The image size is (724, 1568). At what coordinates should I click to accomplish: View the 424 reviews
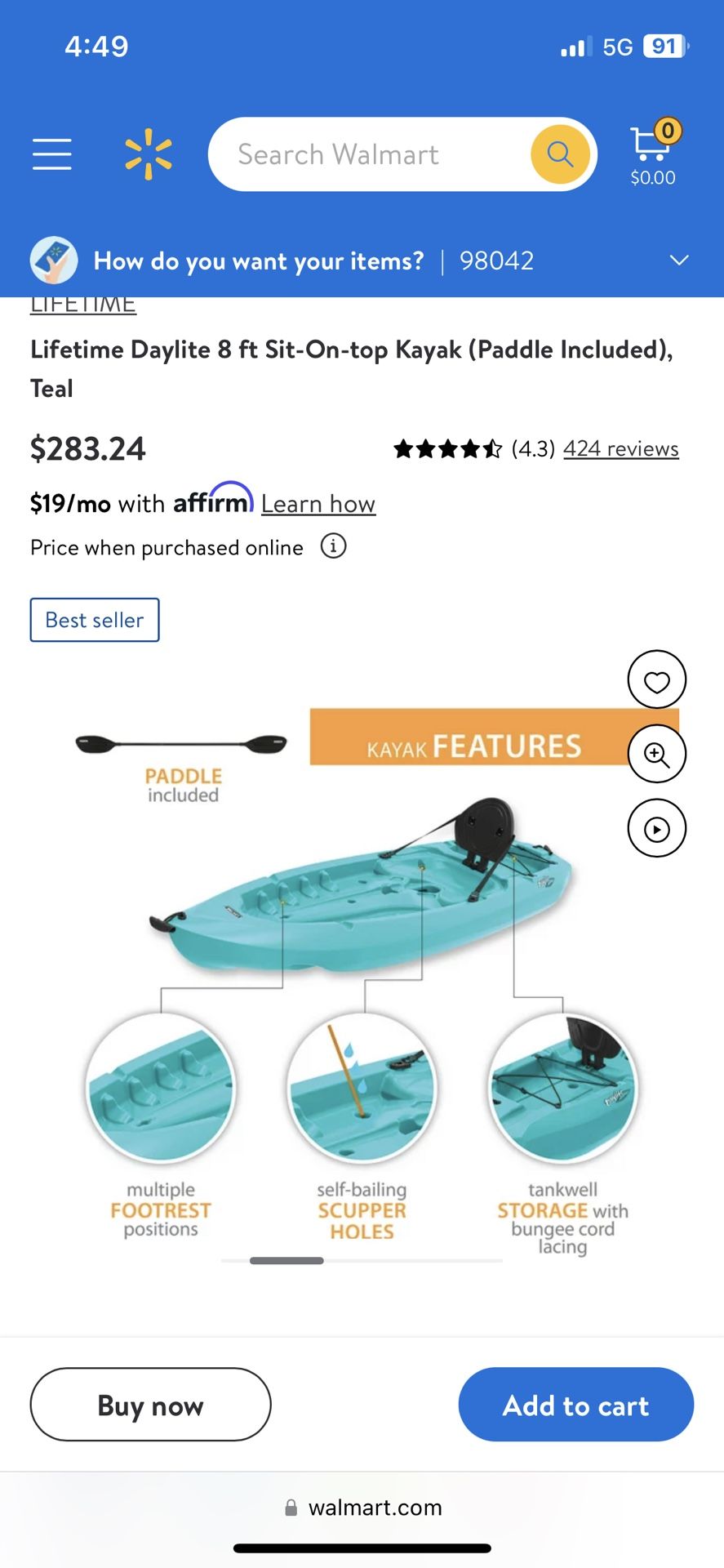[620, 448]
